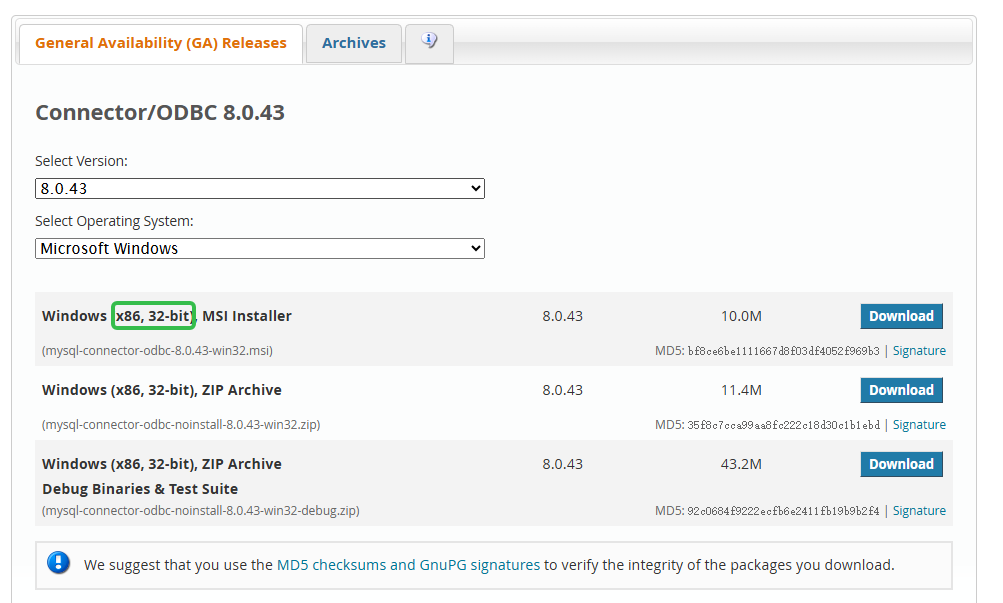The width and height of the screenshot is (1003, 603).
Task: Click the MSI Installer MD5 hash value
Action: pos(783,351)
